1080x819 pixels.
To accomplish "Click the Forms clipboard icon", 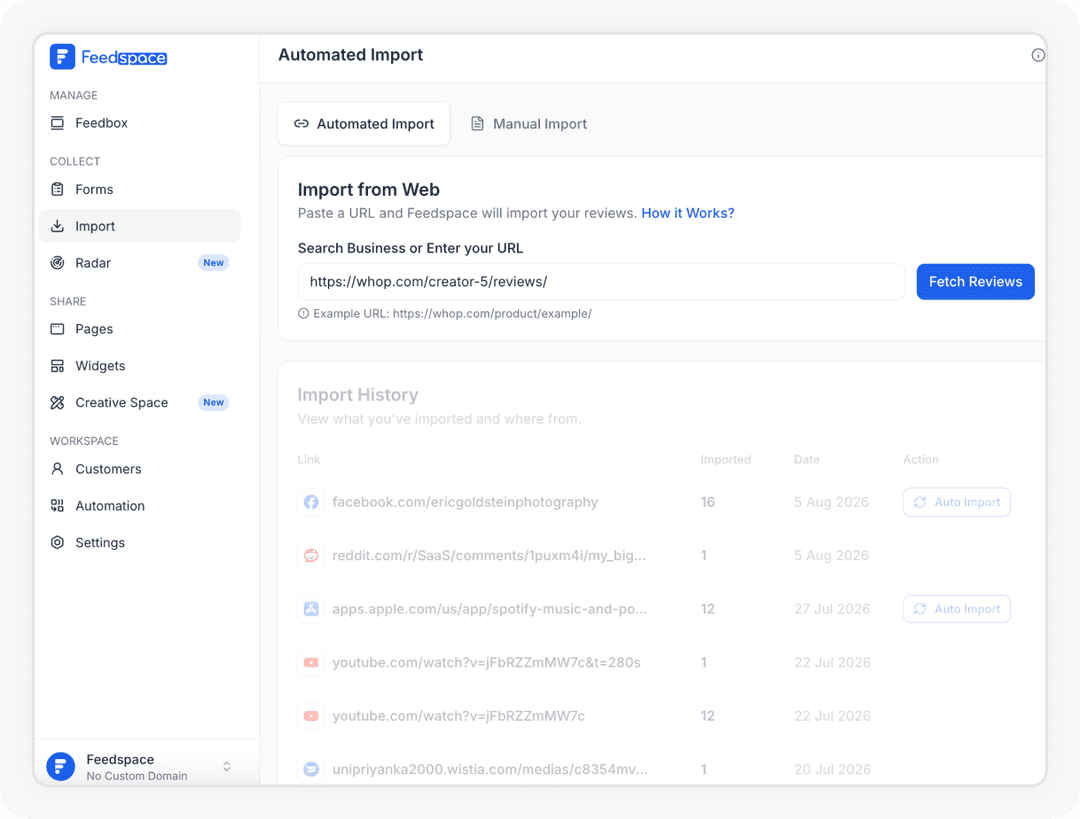I will tap(57, 189).
